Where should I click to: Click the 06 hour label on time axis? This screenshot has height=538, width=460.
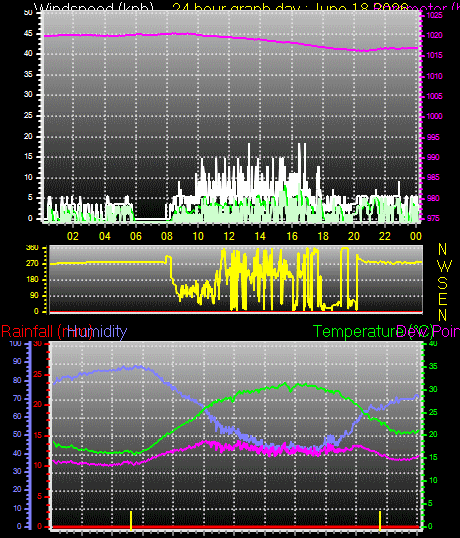click(136, 236)
